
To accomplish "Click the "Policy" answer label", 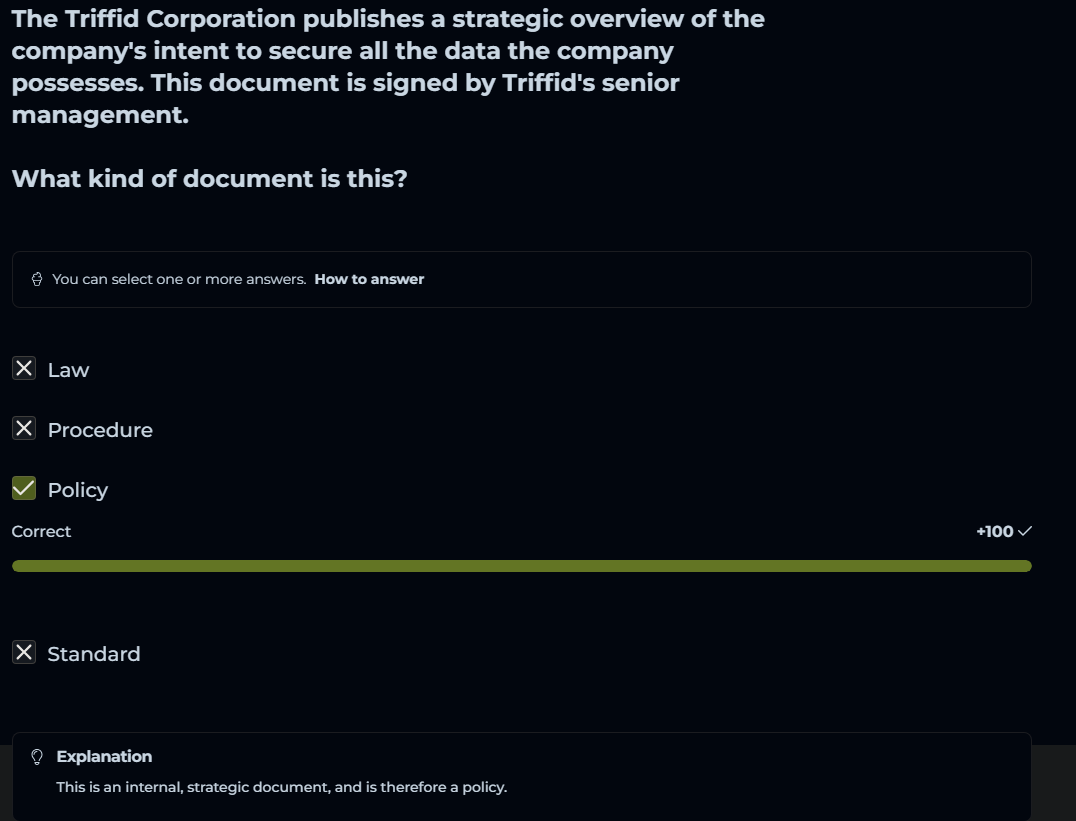I will tap(77, 490).
